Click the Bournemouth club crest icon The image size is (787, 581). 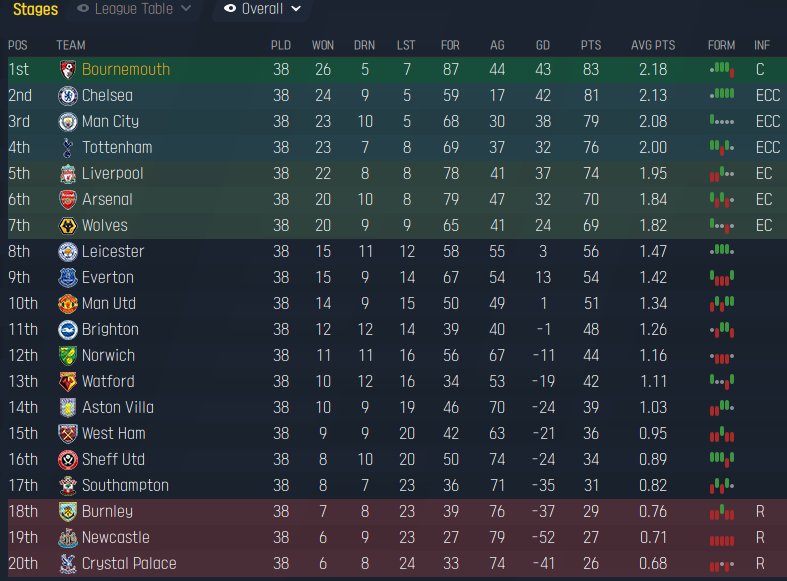[68, 70]
